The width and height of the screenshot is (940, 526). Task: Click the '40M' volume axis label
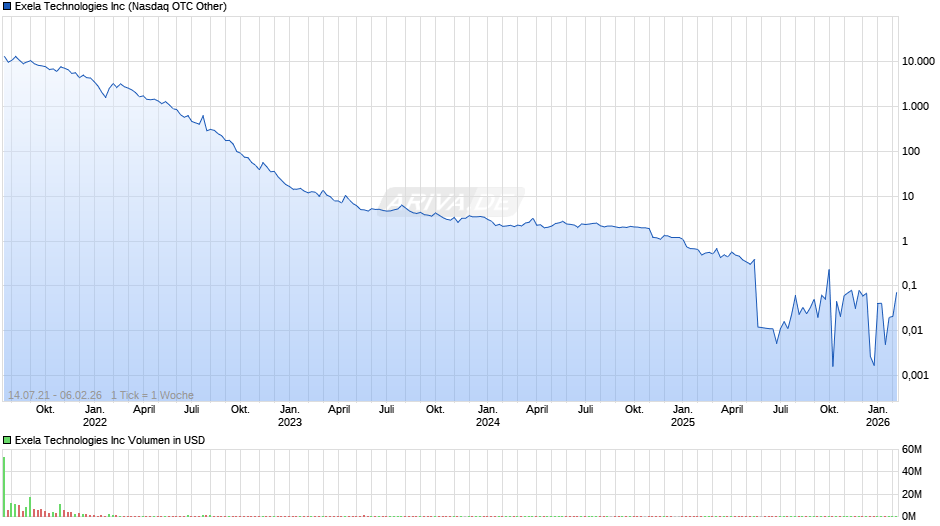pyautogui.click(x=912, y=471)
